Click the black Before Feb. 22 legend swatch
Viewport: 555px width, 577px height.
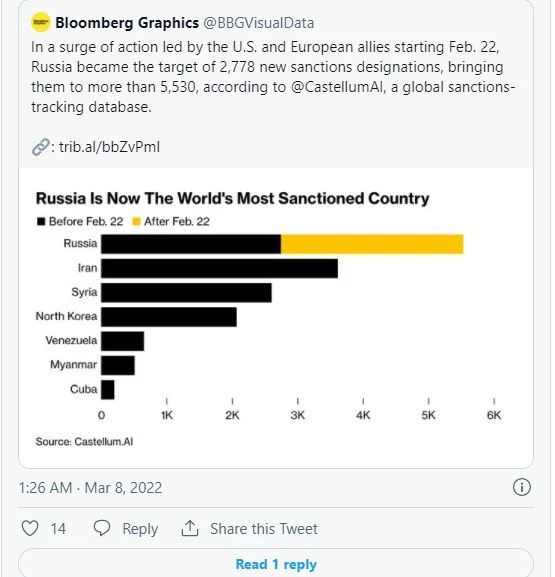pos(41,222)
